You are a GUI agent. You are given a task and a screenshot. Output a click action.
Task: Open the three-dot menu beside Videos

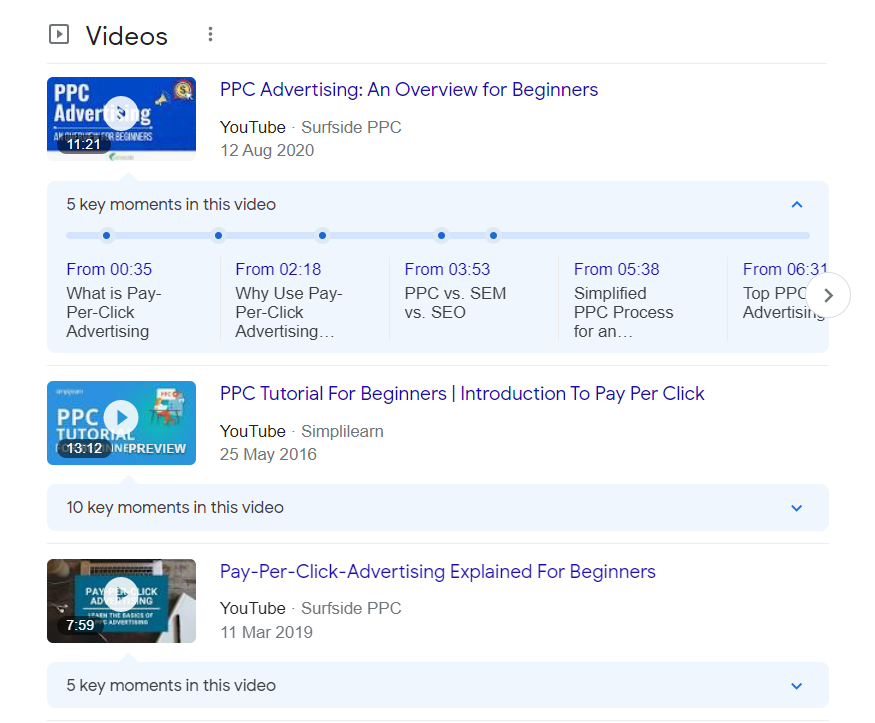click(210, 35)
